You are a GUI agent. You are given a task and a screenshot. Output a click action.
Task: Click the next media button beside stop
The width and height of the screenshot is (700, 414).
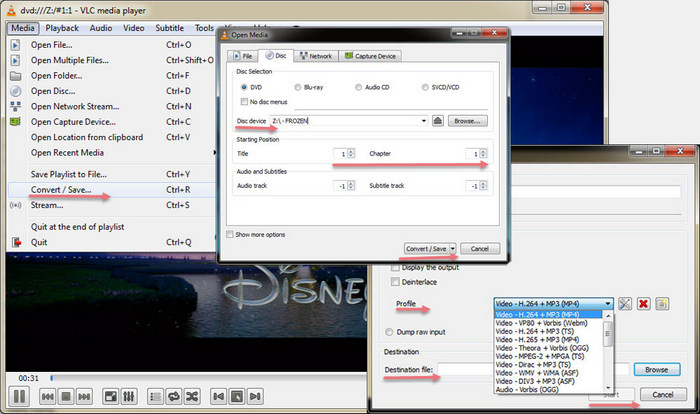pos(84,396)
